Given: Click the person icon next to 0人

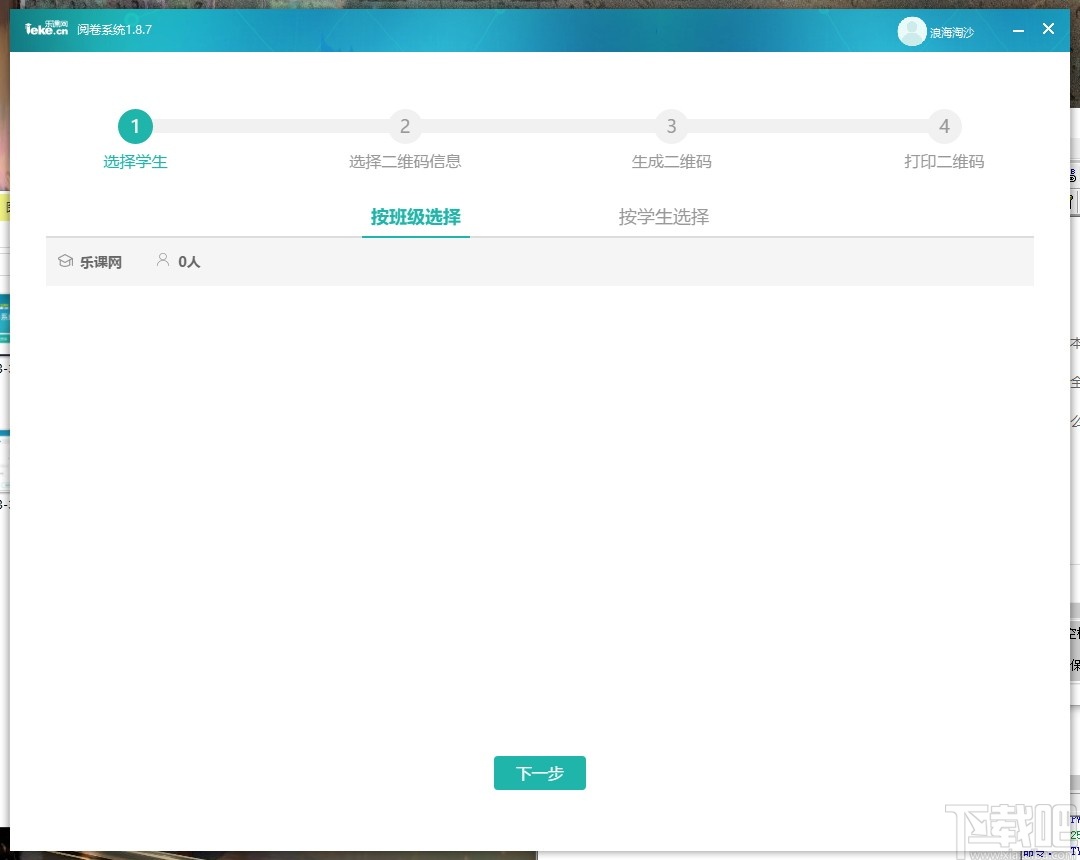Looking at the screenshot, I should (163, 260).
